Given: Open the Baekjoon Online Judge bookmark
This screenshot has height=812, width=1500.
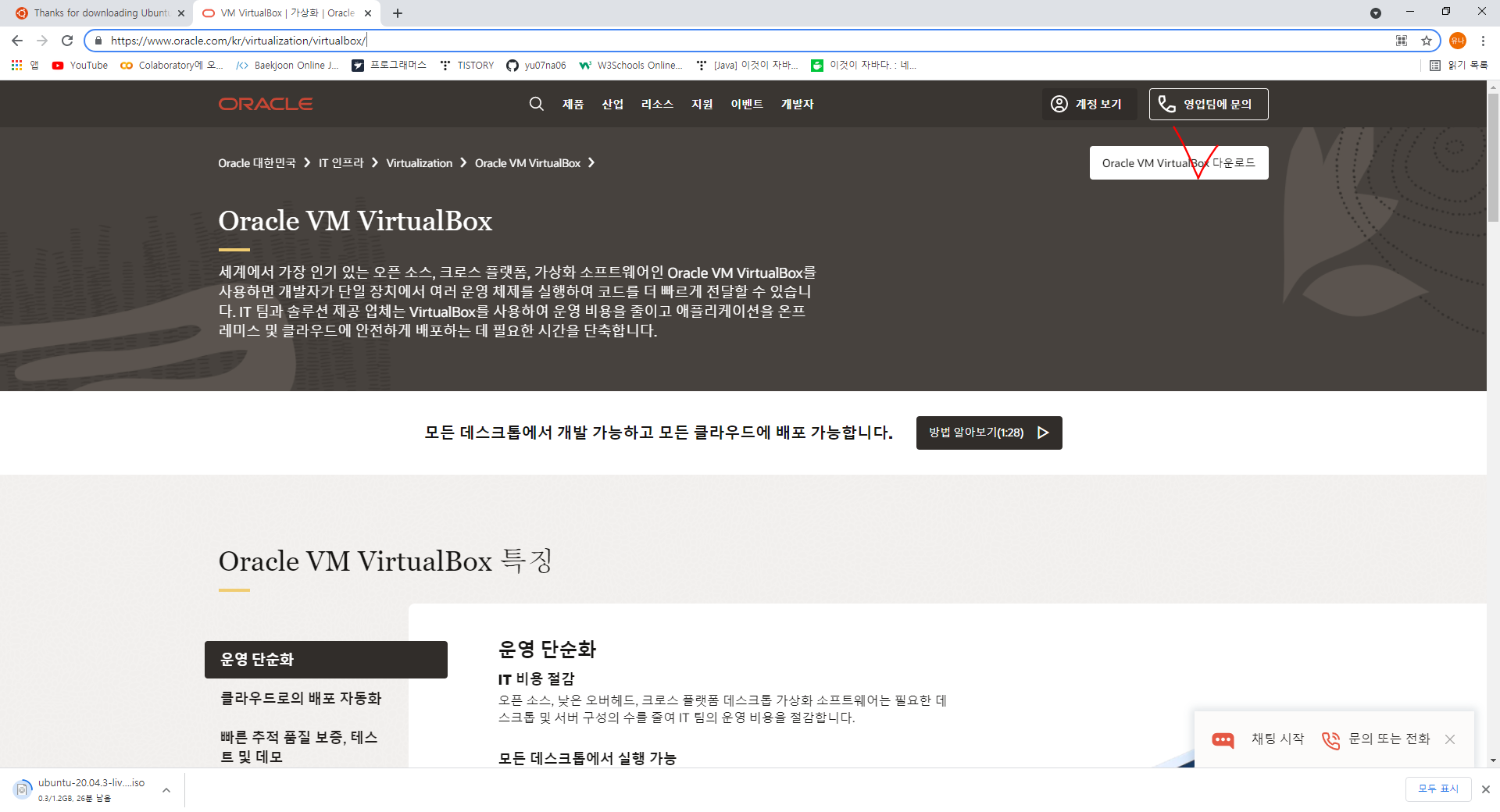Looking at the screenshot, I should click(x=287, y=66).
